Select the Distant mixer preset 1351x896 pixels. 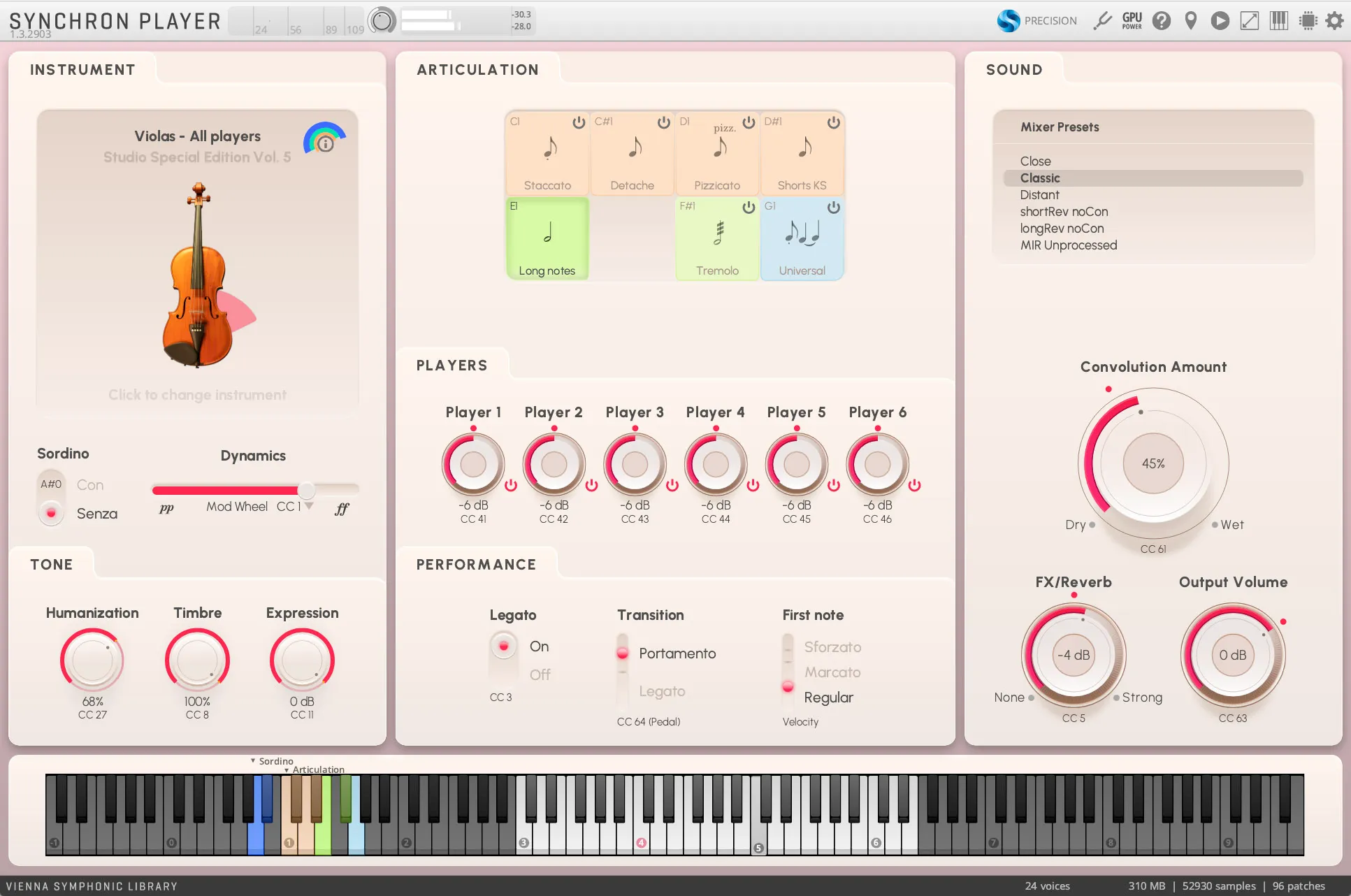click(1039, 195)
